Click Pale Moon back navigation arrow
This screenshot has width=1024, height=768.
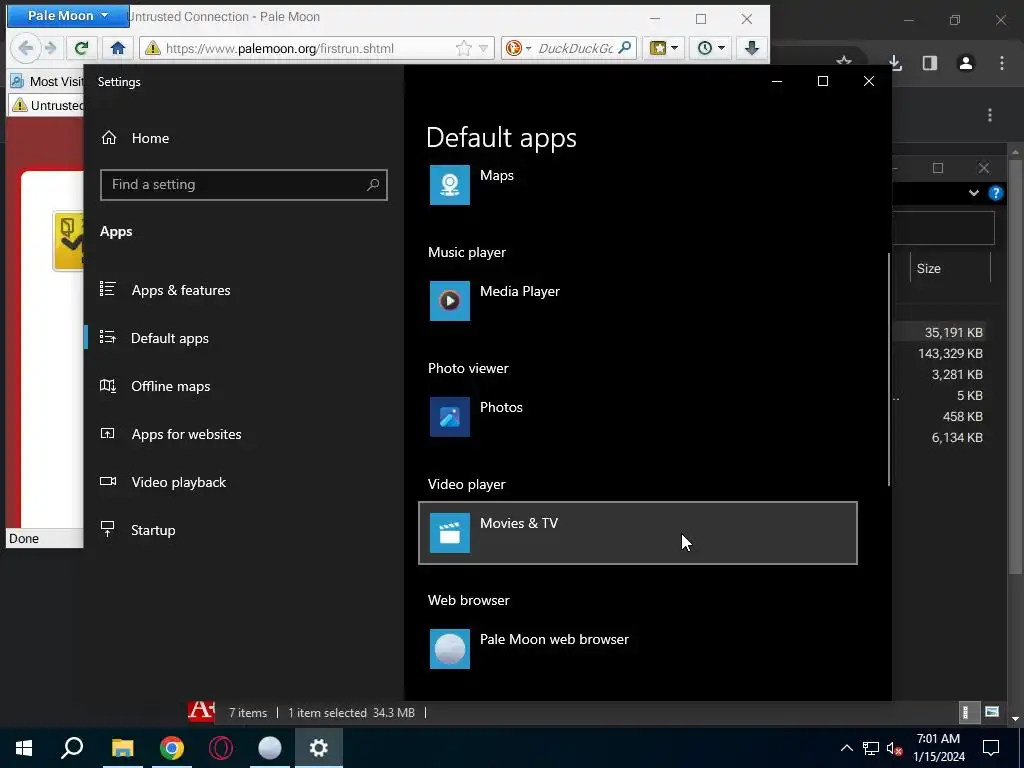click(x=26, y=48)
